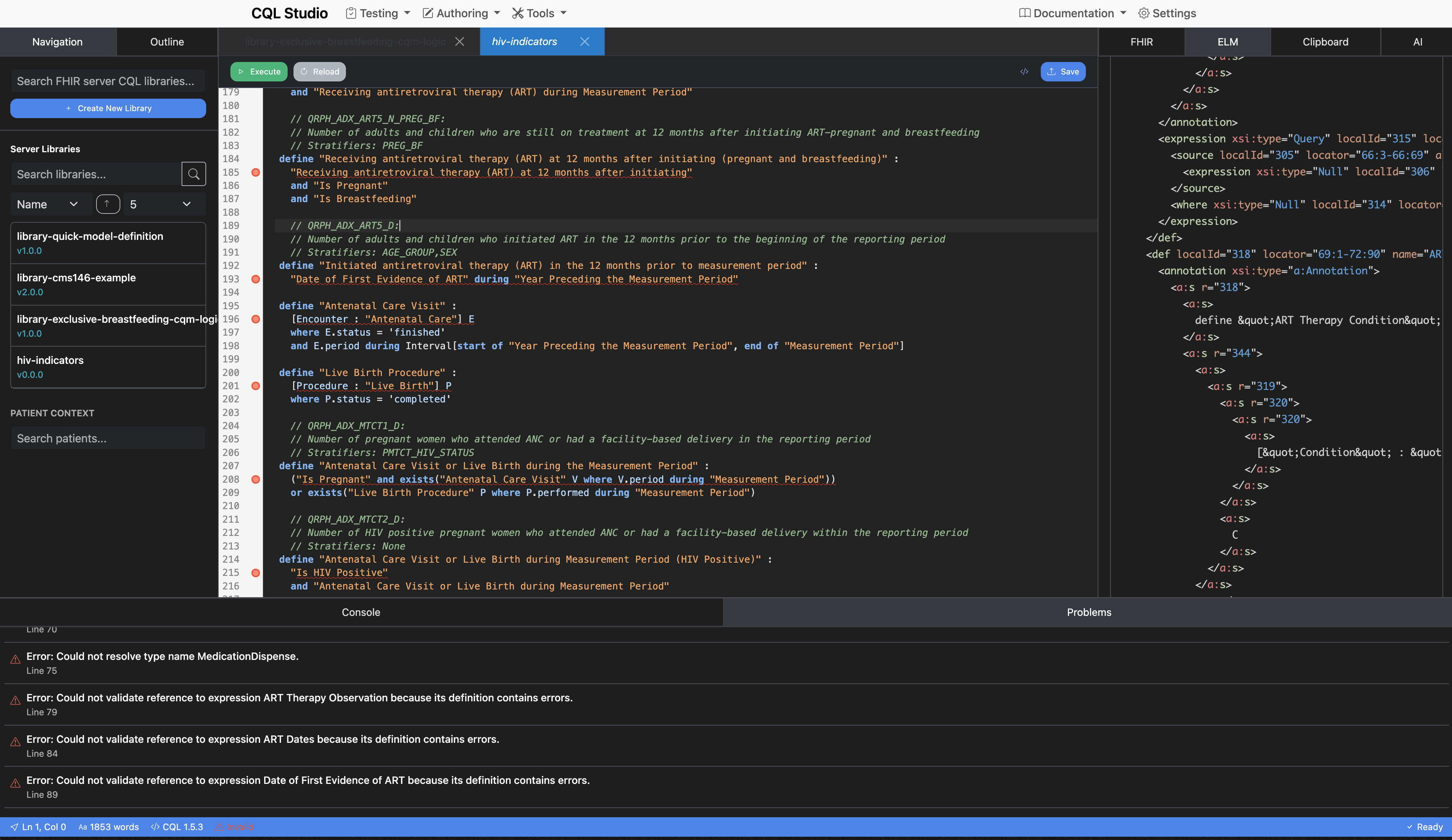The image size is (1452, 840).
Task: Toggle the breakpoint marker on line 196
Action: click(x=256, y=319)
